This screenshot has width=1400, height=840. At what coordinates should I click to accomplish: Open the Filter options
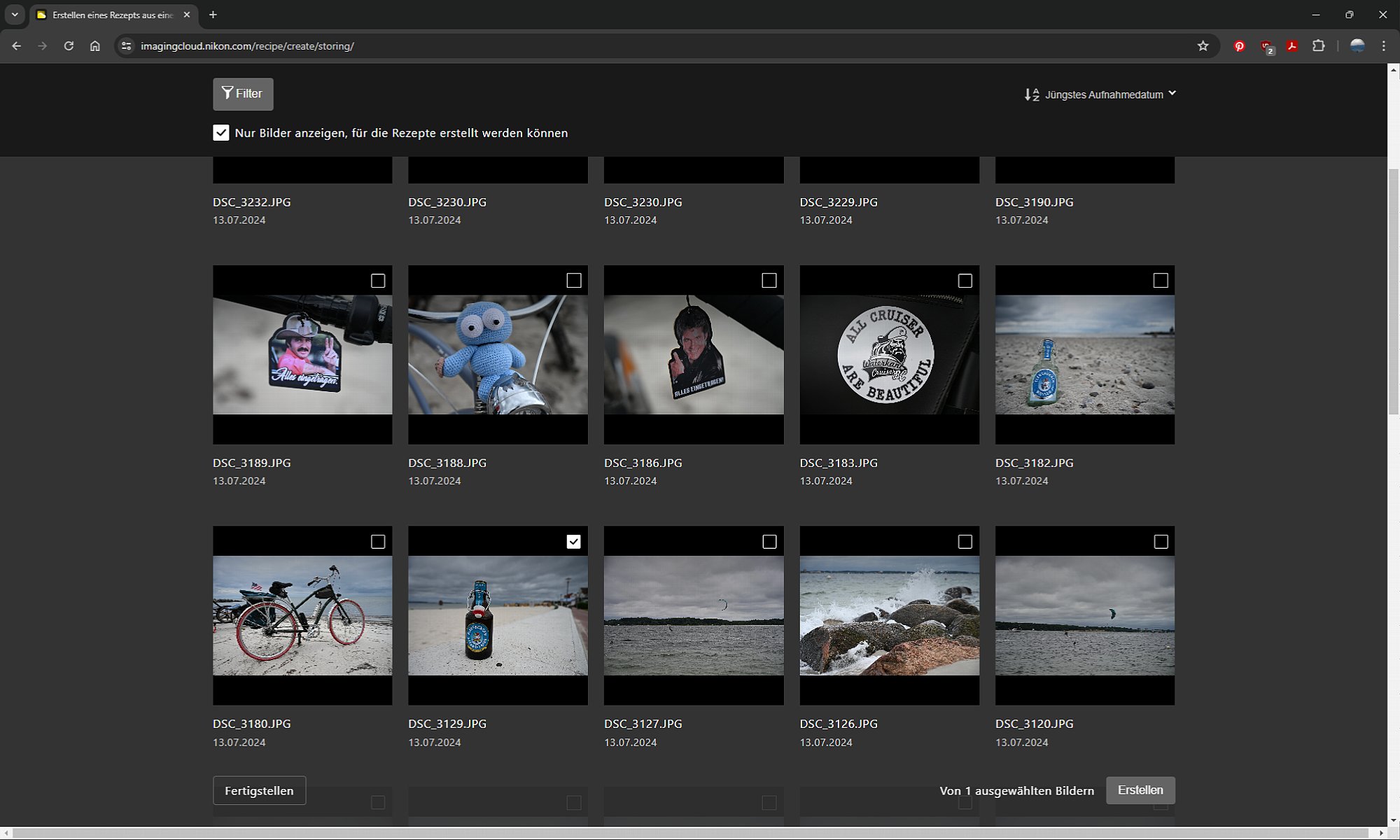click(x=243, y=94)
